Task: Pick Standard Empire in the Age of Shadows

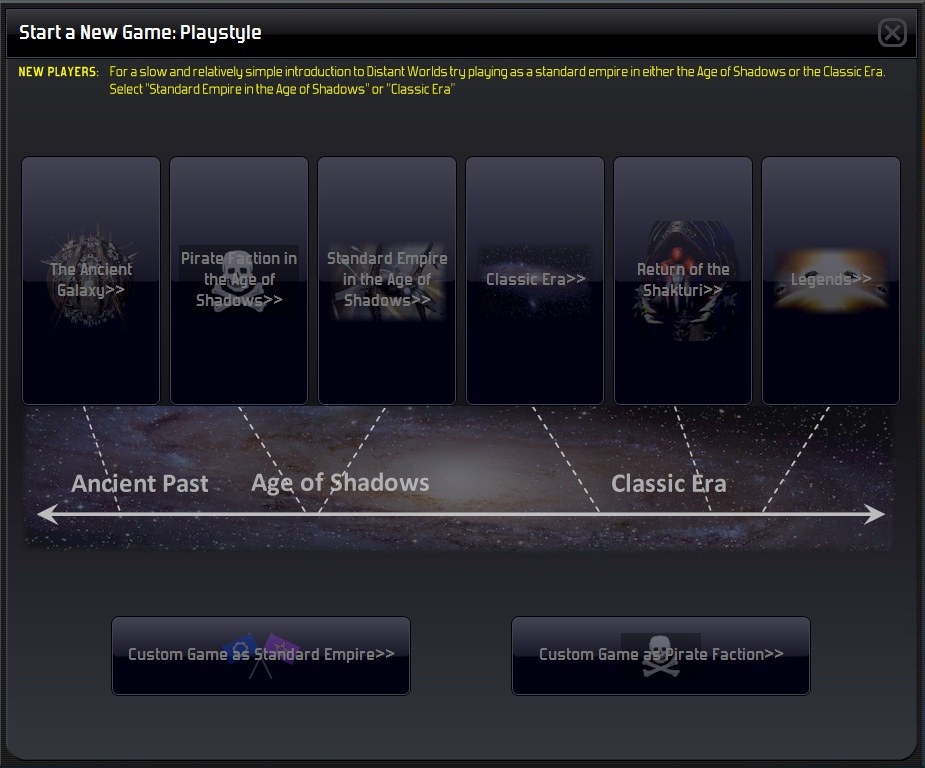Action: pos(387,280)
